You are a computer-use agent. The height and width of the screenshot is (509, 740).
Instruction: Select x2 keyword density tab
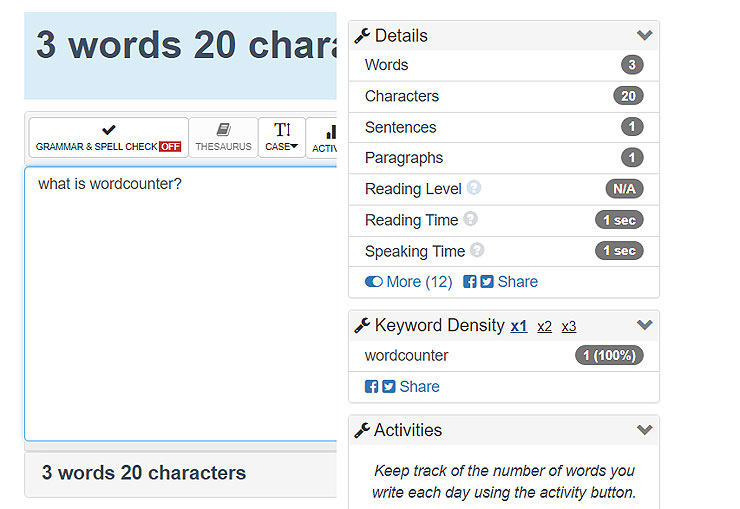tap(545, 326)
